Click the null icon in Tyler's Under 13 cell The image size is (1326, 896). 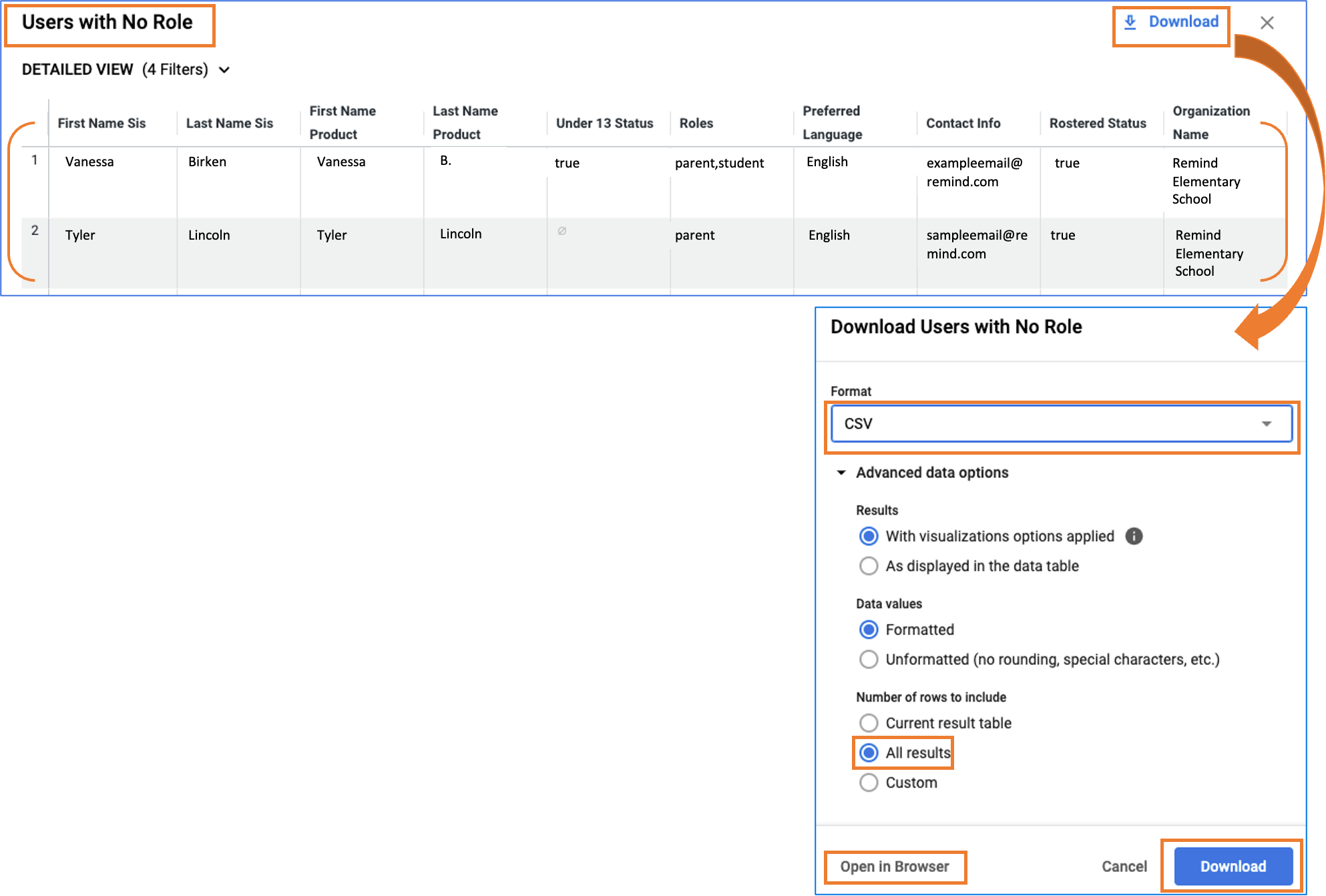562,231
